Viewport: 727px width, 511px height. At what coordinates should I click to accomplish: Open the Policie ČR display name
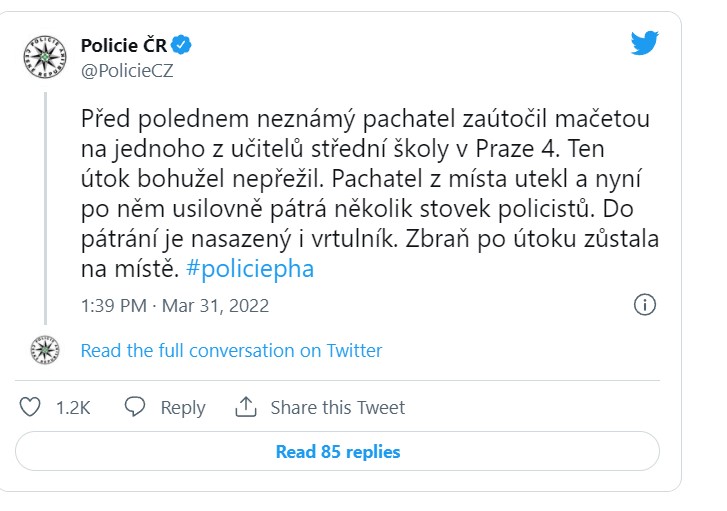click(x=123, y=44)
